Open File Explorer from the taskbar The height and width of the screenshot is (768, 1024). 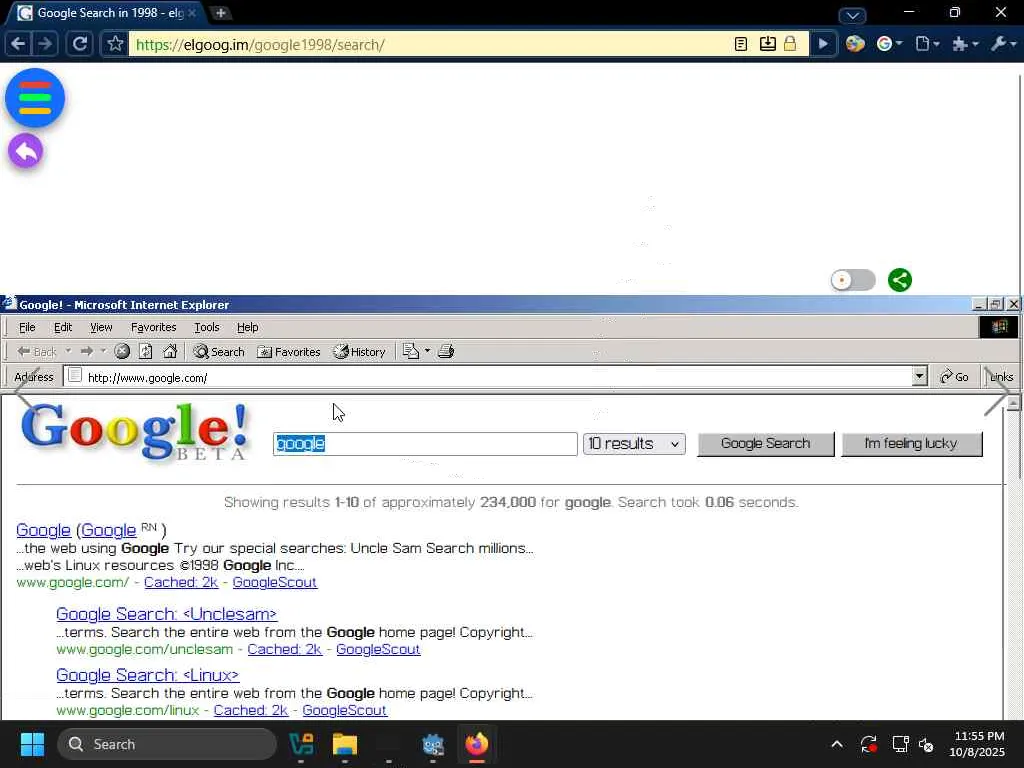(x=345, y=744)
